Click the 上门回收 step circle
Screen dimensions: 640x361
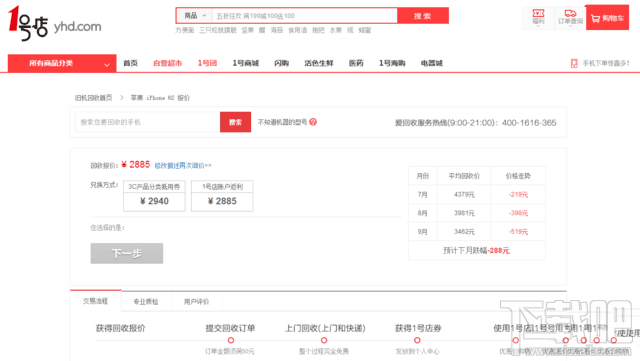pos(324,340)
